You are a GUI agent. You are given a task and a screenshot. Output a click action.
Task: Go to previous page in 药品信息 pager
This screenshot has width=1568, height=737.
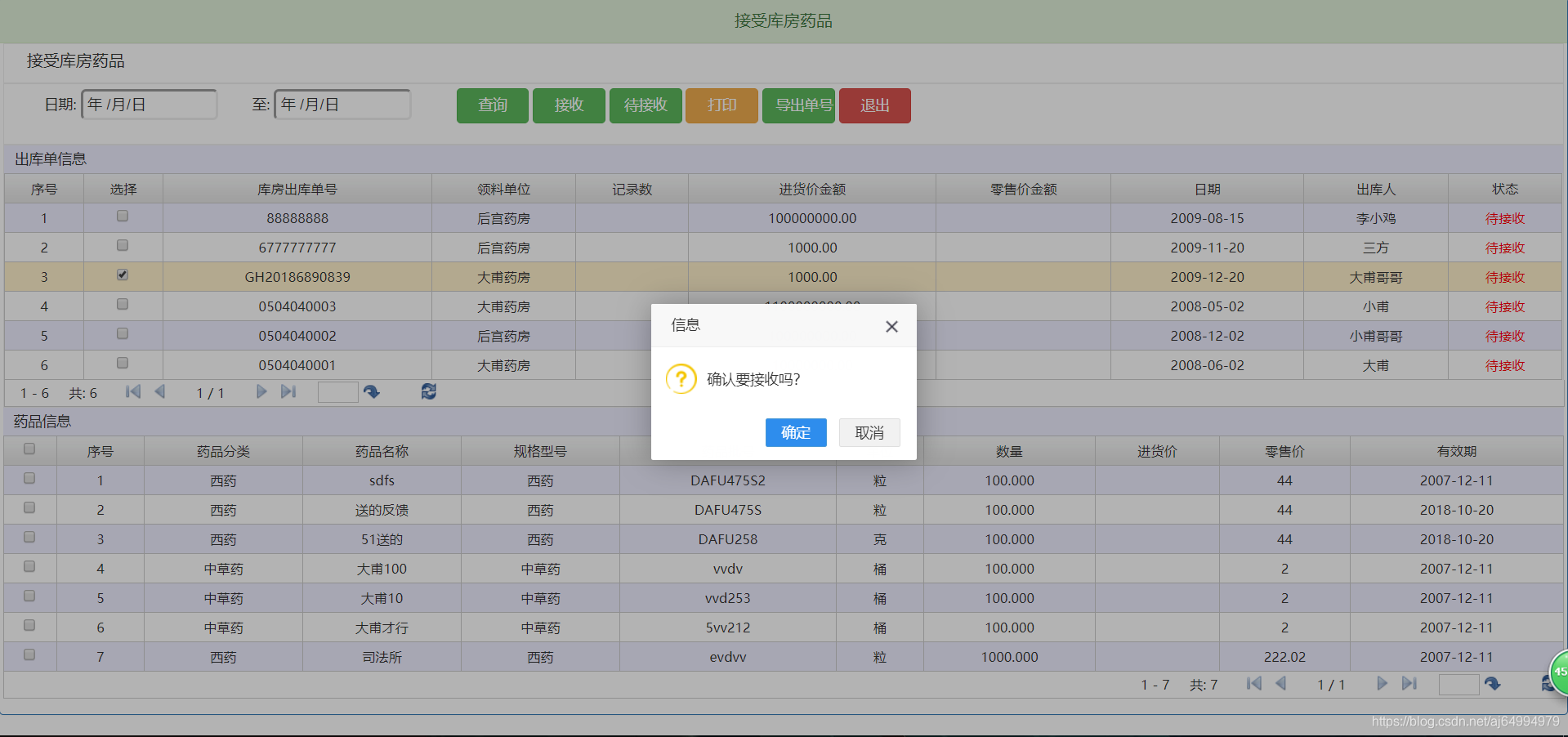click(x=1281, y=684)
